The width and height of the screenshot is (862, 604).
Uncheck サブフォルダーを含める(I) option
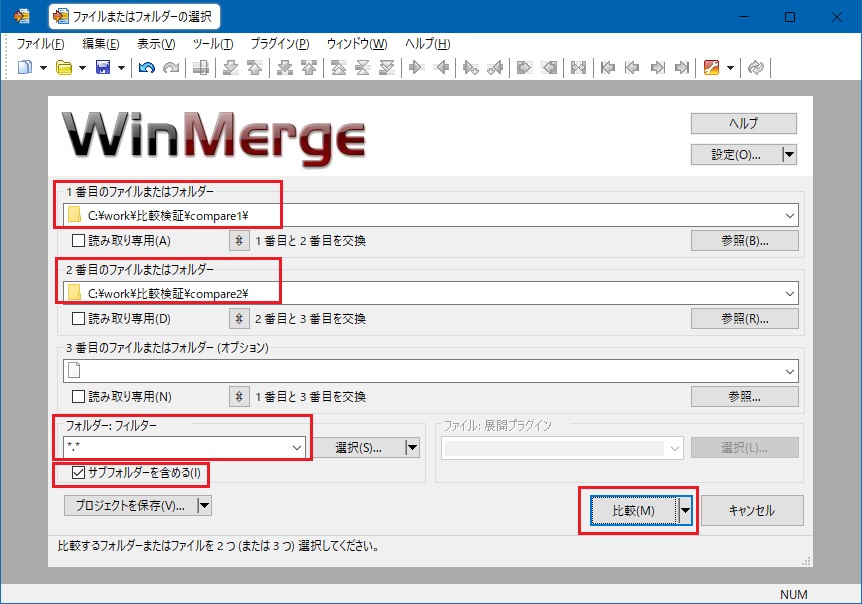click(79, 472)
